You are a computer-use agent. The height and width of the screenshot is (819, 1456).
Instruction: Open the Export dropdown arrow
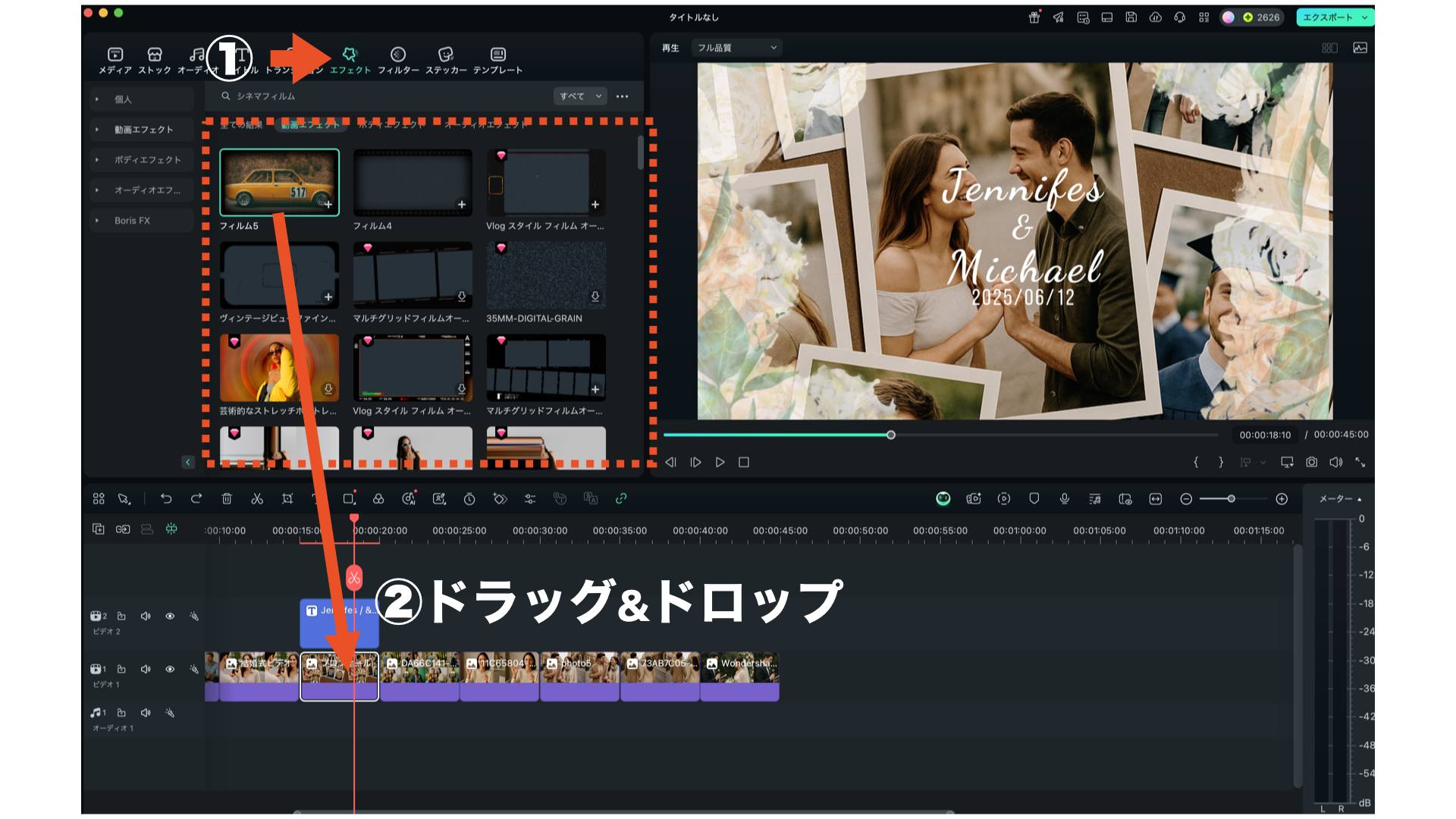tap(1365, 17)
